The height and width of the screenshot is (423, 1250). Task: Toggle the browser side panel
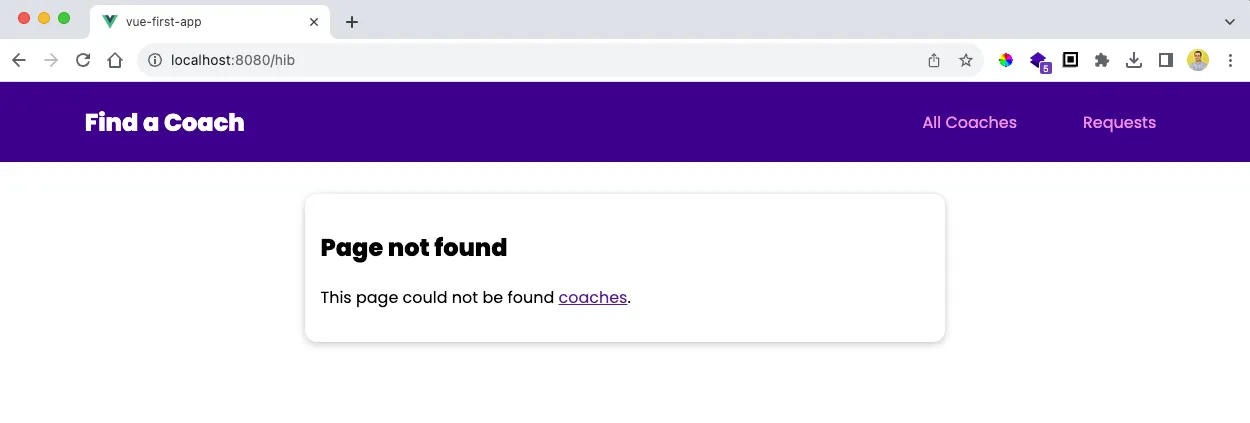[1166, 60]
